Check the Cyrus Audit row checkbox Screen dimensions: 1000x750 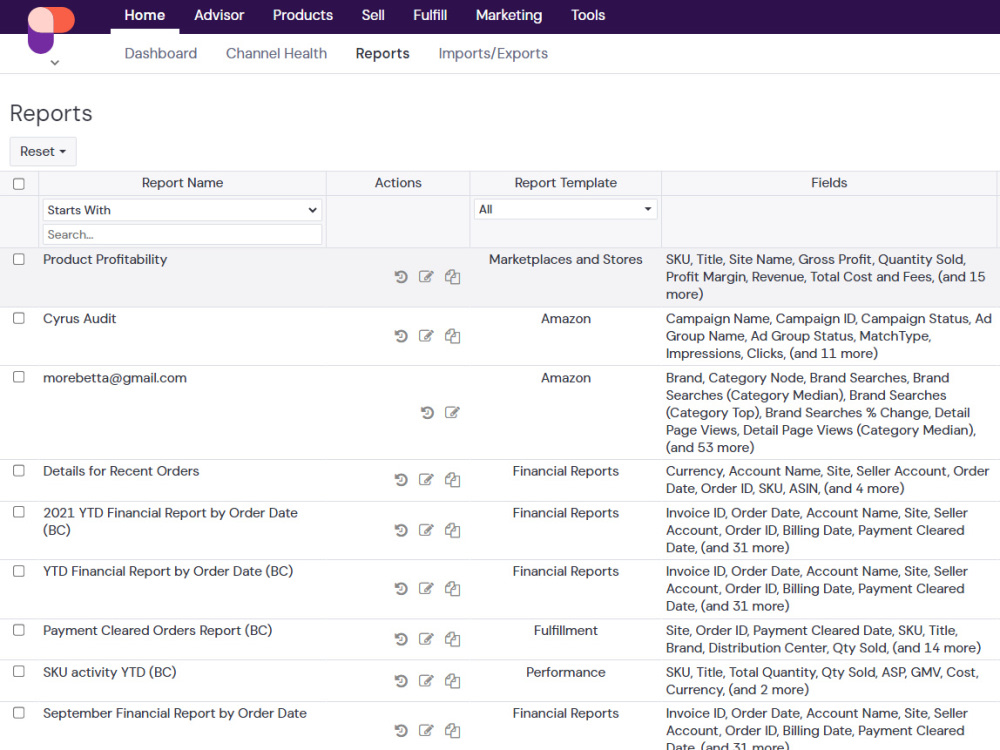[19, 318]
